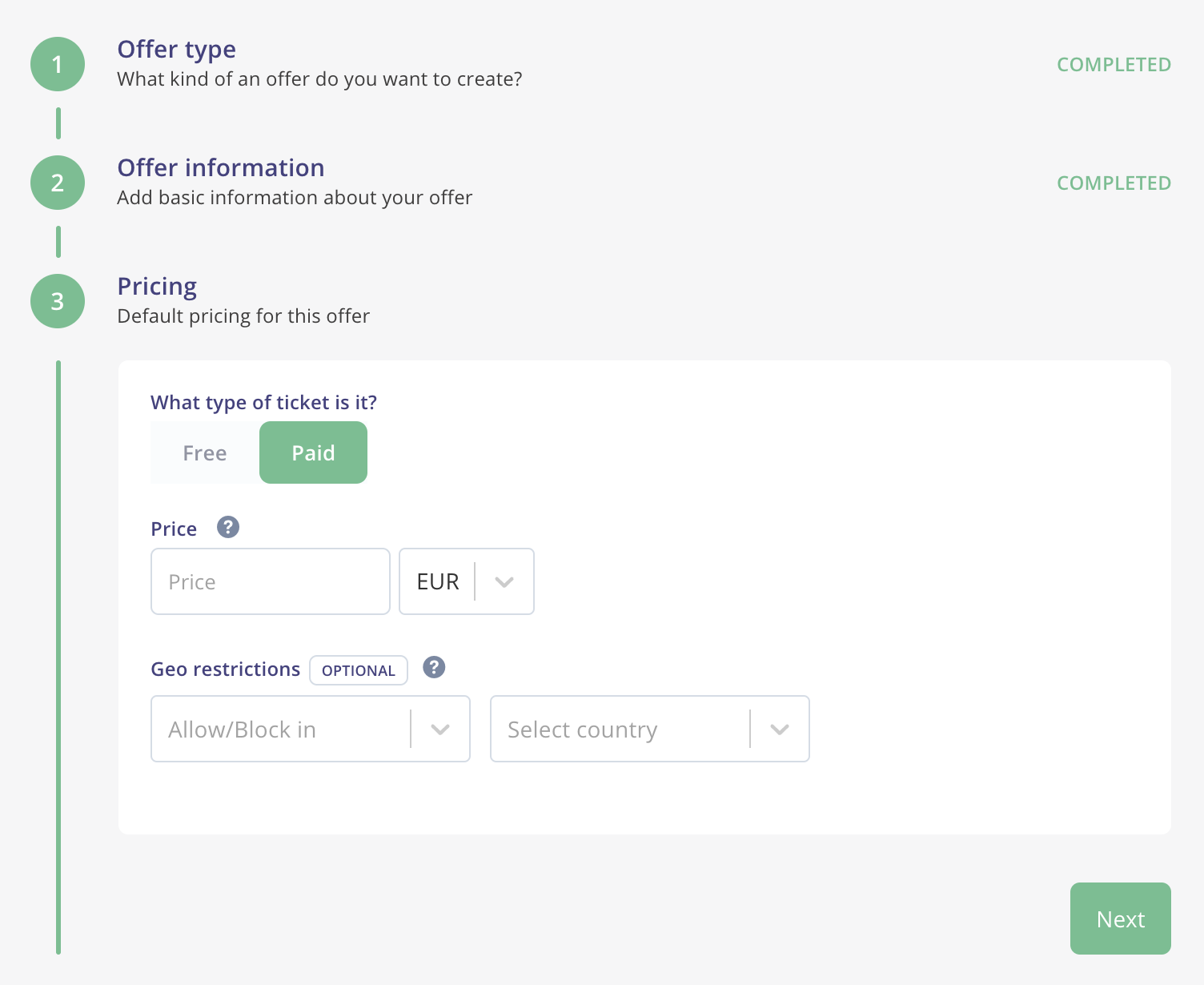1204x985 pixels.
Task: Select the Paid ticket type
Action: point(313,452)
